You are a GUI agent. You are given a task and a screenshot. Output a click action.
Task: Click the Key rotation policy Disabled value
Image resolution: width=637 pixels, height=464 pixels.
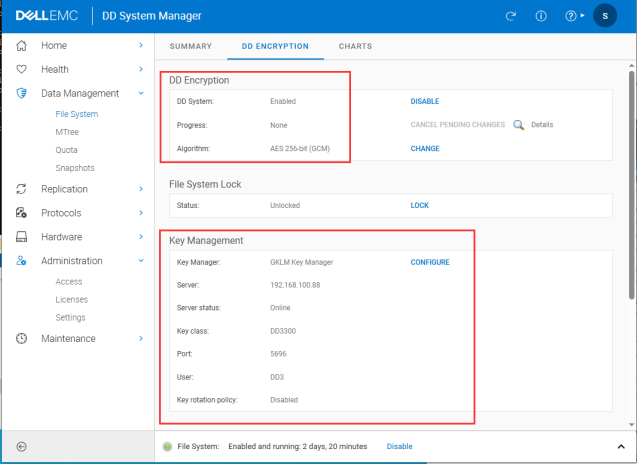click(x=284, y=400)
